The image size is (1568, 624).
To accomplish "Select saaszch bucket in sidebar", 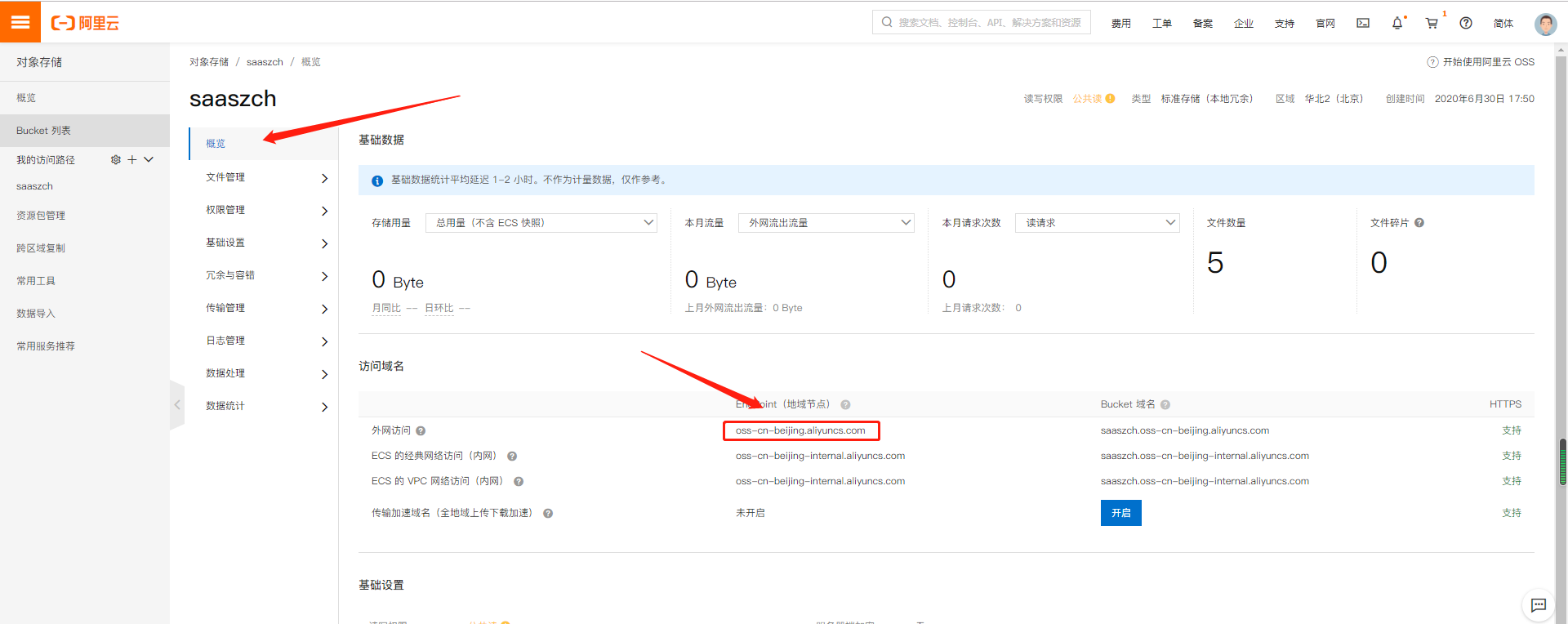I will pyautogui.click(x=34, y=186).
